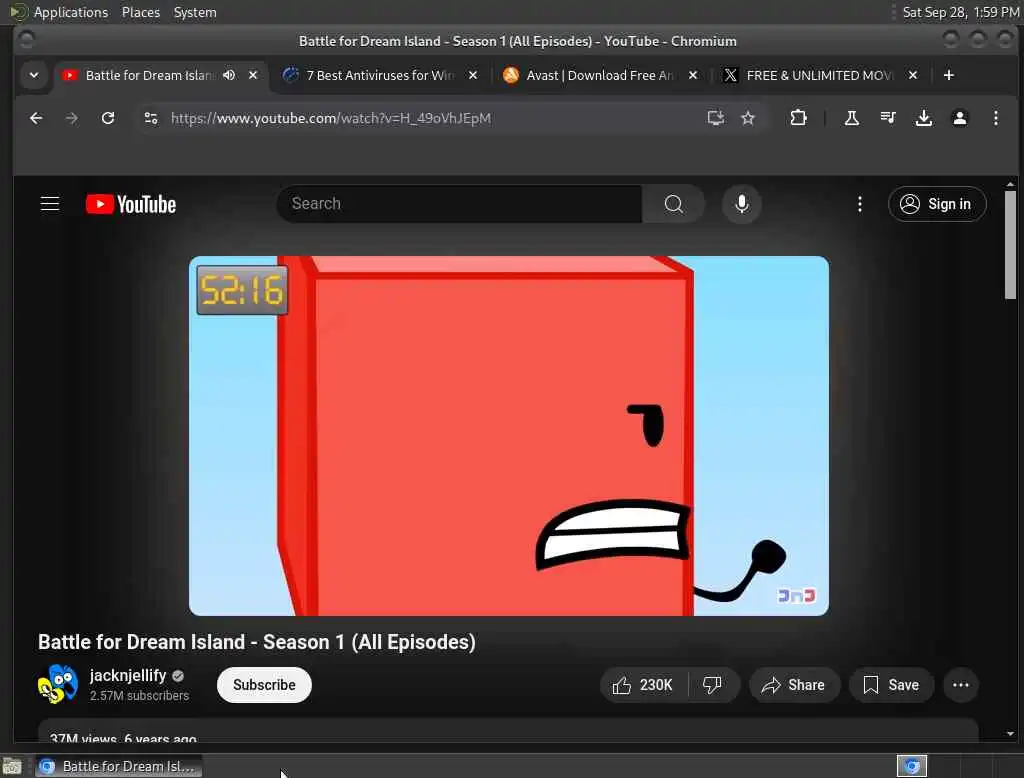Screen dimensions: 1024x778
Task: Open the Downloads icon in toolbar
Action: click(923, 118)
